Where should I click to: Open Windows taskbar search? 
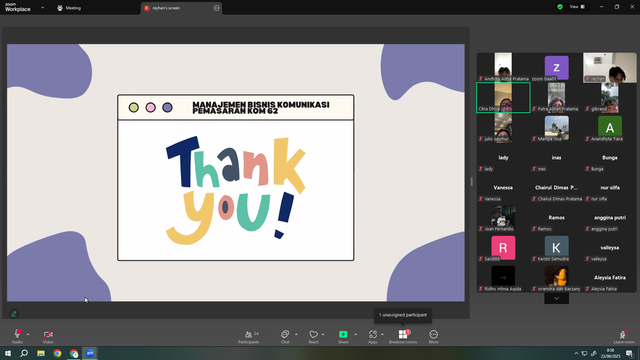pos(24,353)
